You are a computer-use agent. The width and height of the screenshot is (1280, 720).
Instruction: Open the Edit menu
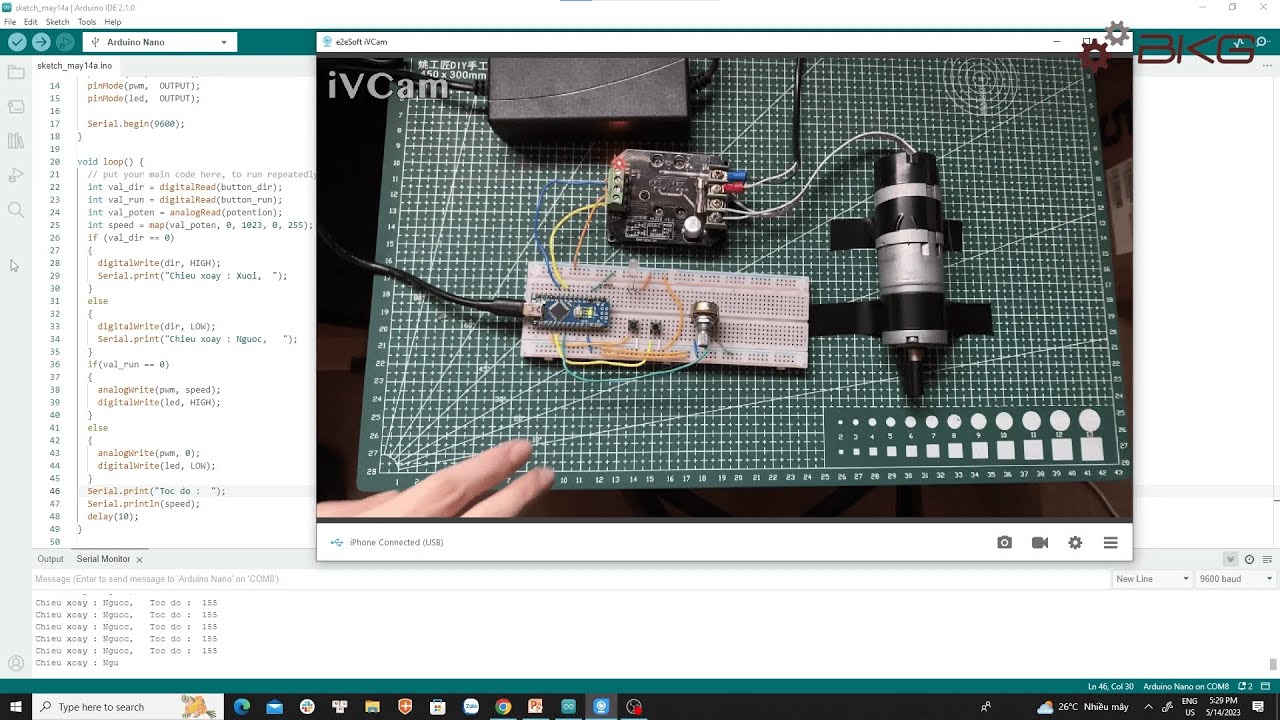click(31, 21)
